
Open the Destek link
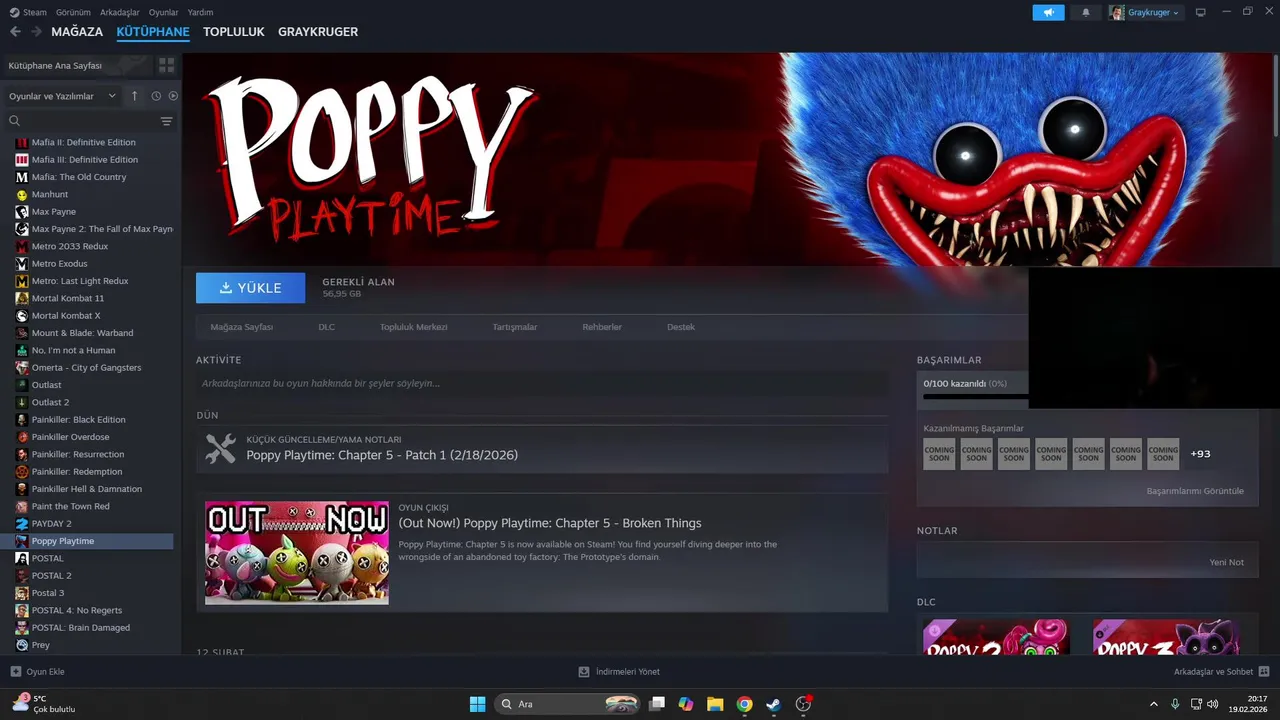681,327
